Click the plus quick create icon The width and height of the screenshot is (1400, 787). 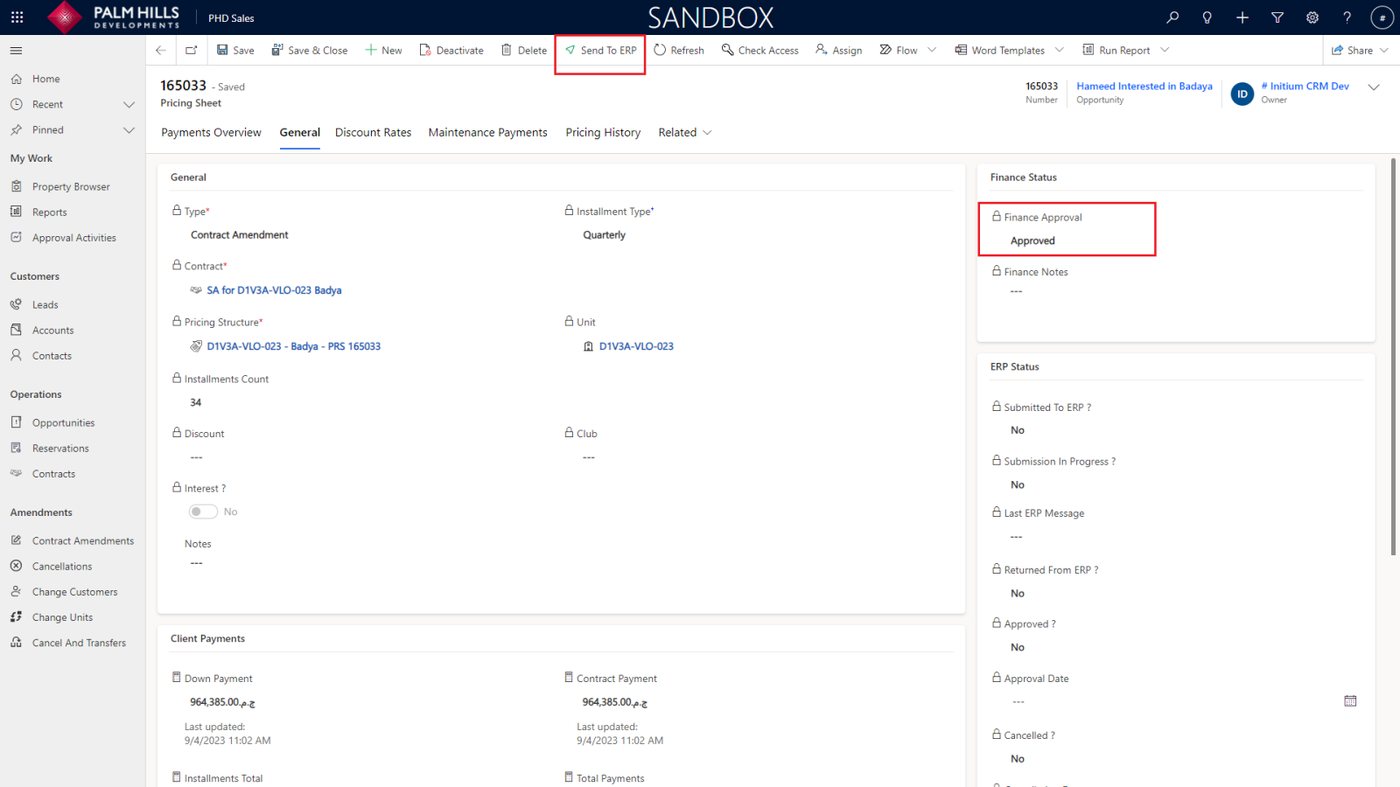(x=1242, y=17)
